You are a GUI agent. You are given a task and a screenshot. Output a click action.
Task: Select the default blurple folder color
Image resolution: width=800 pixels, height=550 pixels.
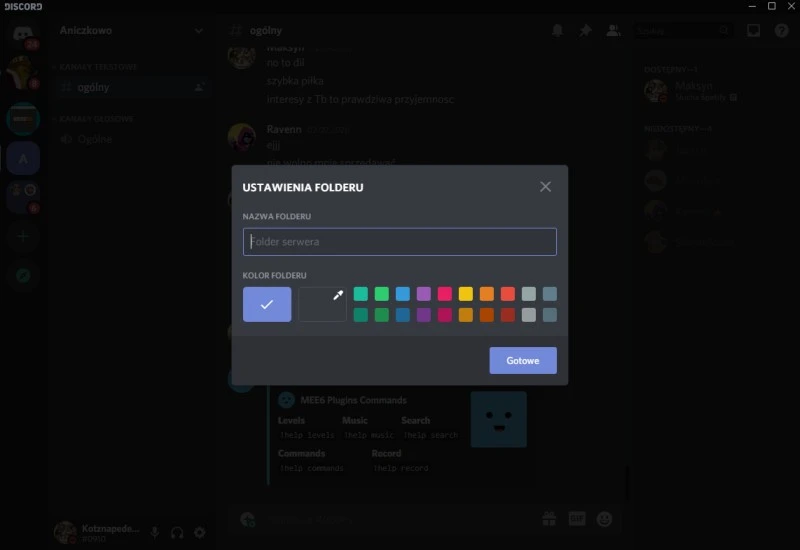coord(267,304)
